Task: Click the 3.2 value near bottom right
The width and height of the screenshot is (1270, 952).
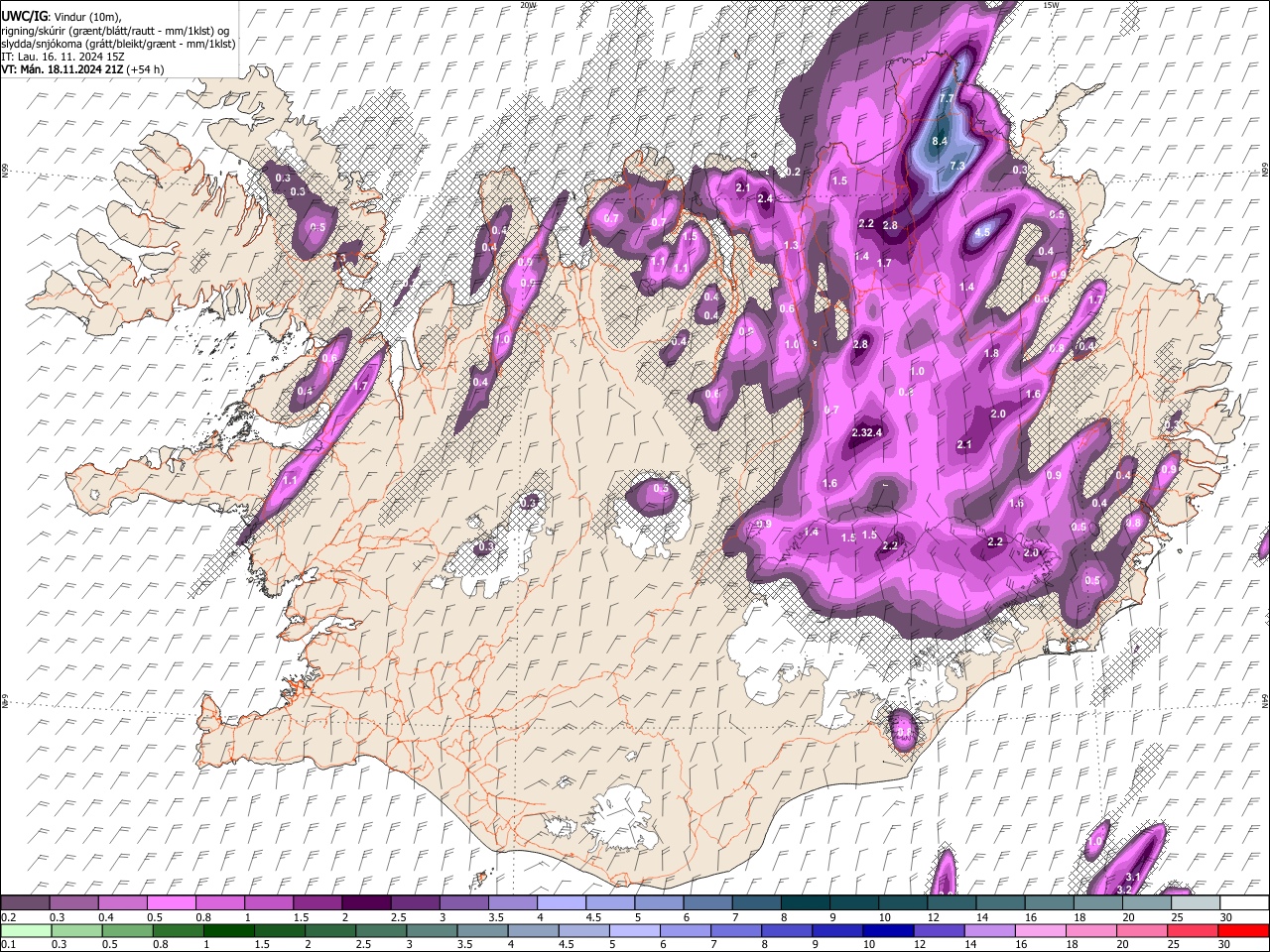Action: 1124,890
